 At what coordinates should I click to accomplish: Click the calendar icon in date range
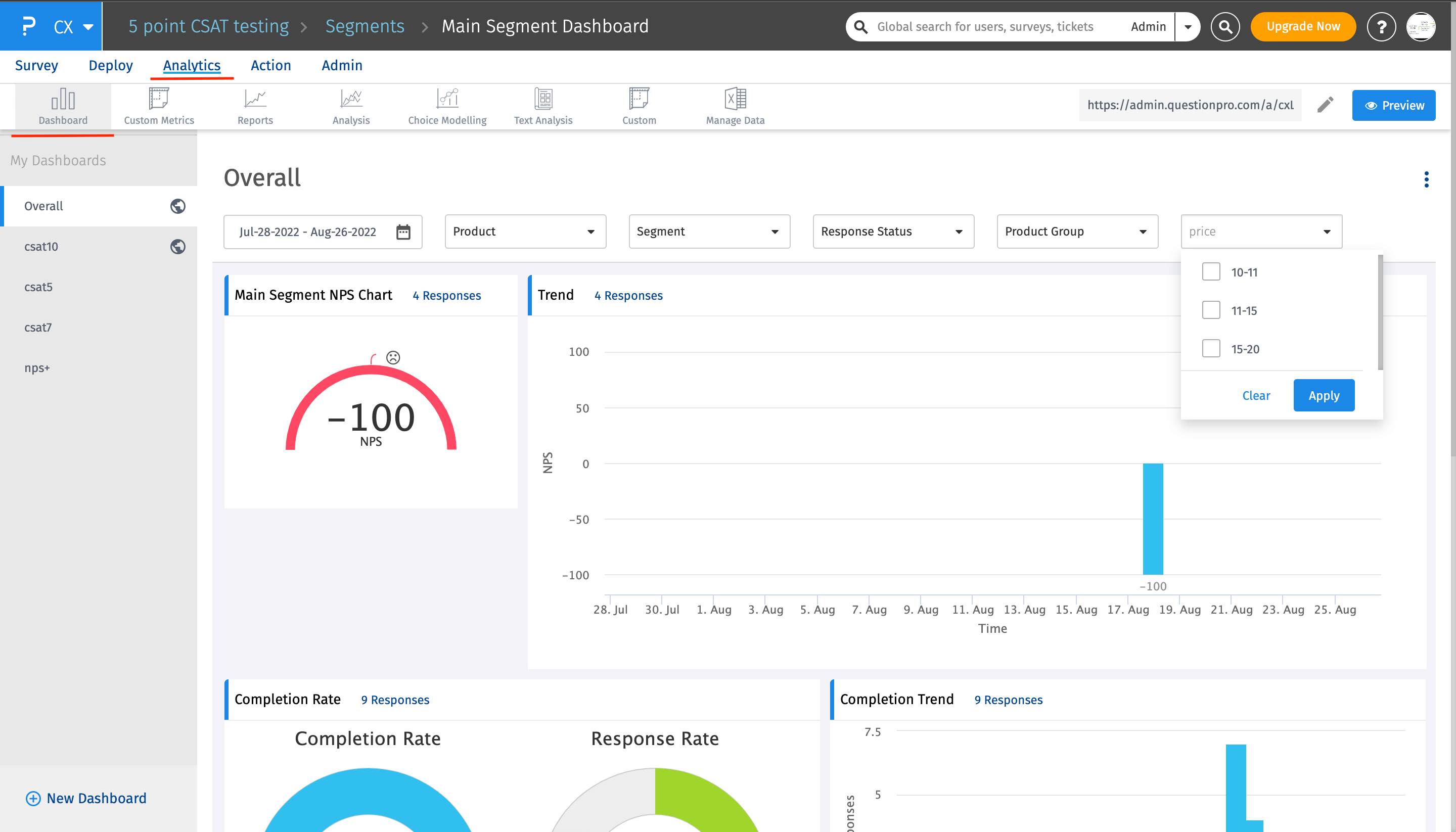click(403, 232)
